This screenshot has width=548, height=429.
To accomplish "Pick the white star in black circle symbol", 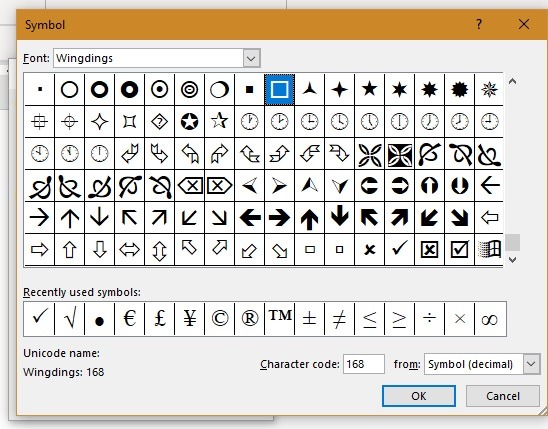I will [190, 122].
